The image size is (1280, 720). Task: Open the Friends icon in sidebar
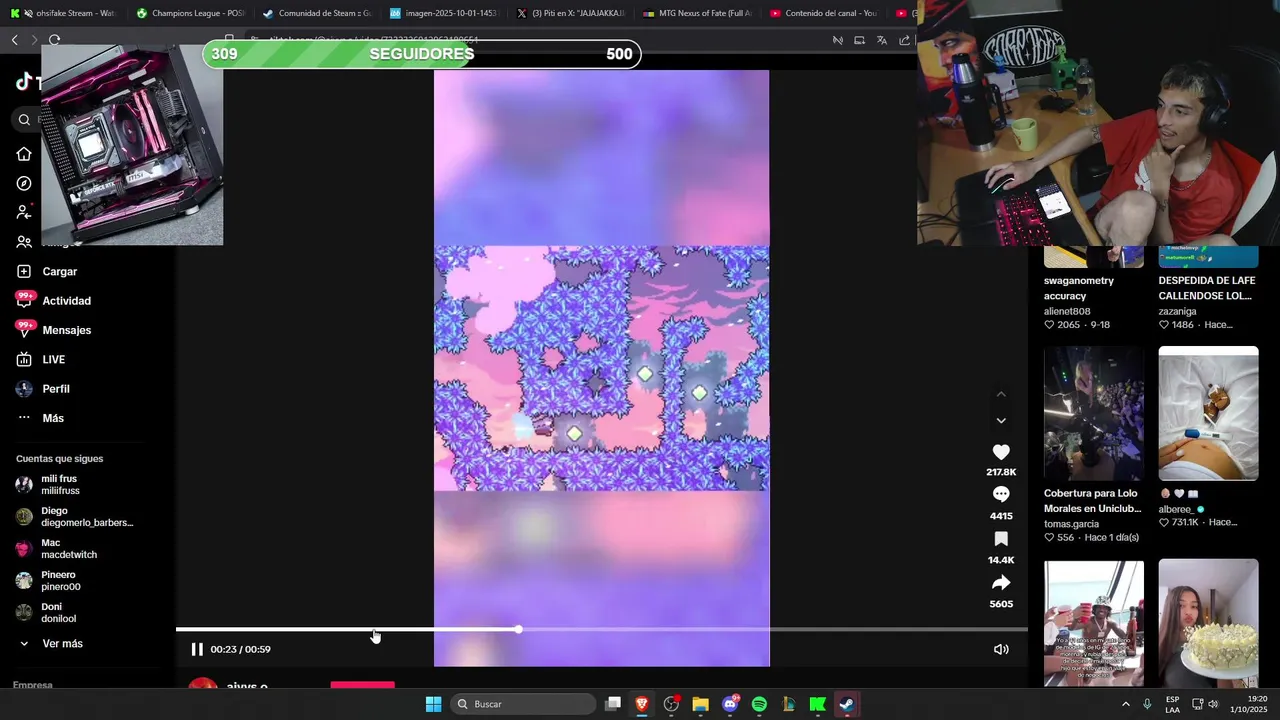[x=24, y=242]
